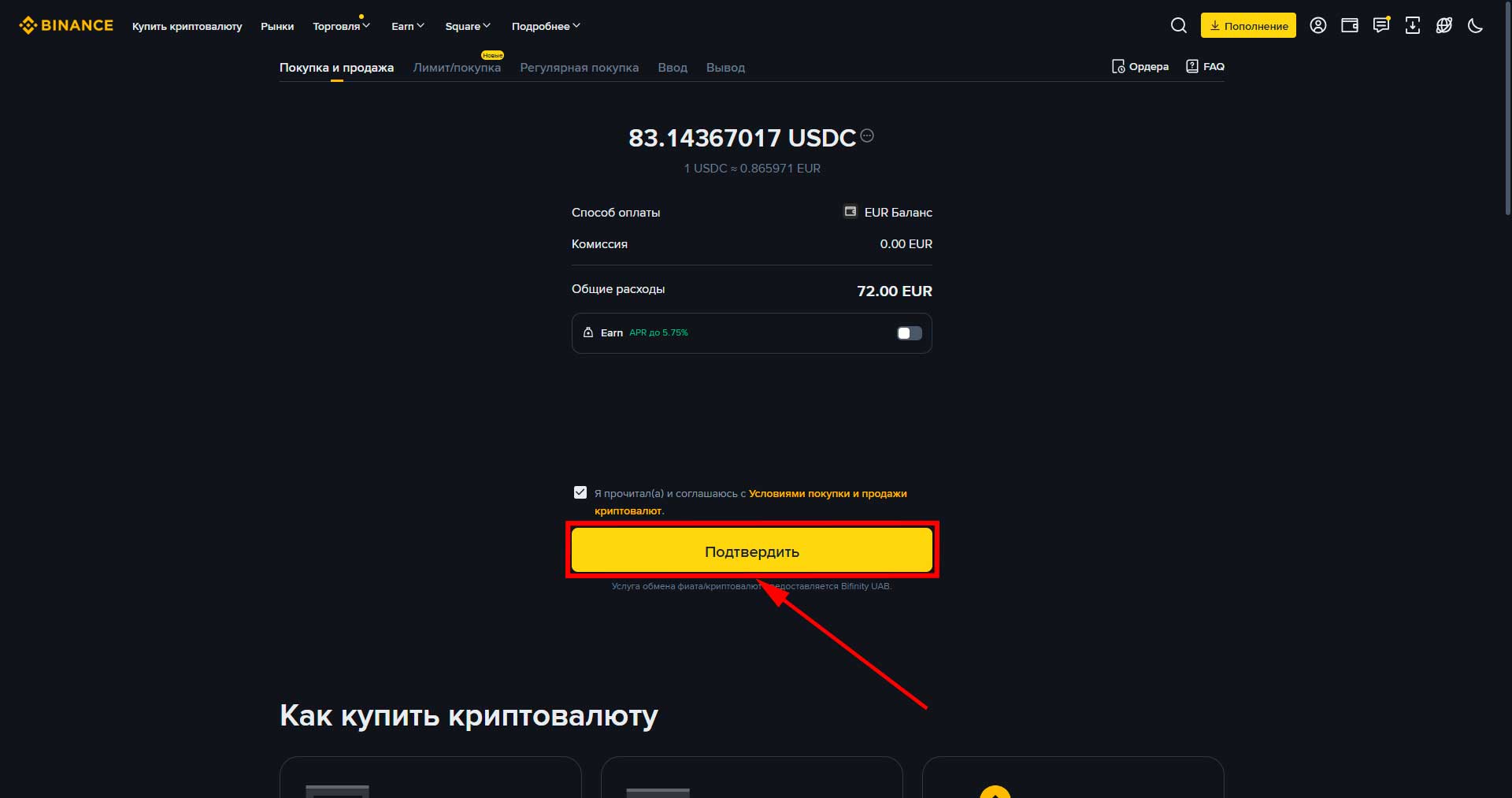Click the Orders document icon
Image resolution: width=1512 pixels, height=798 pixels.
coord(1118,66)
